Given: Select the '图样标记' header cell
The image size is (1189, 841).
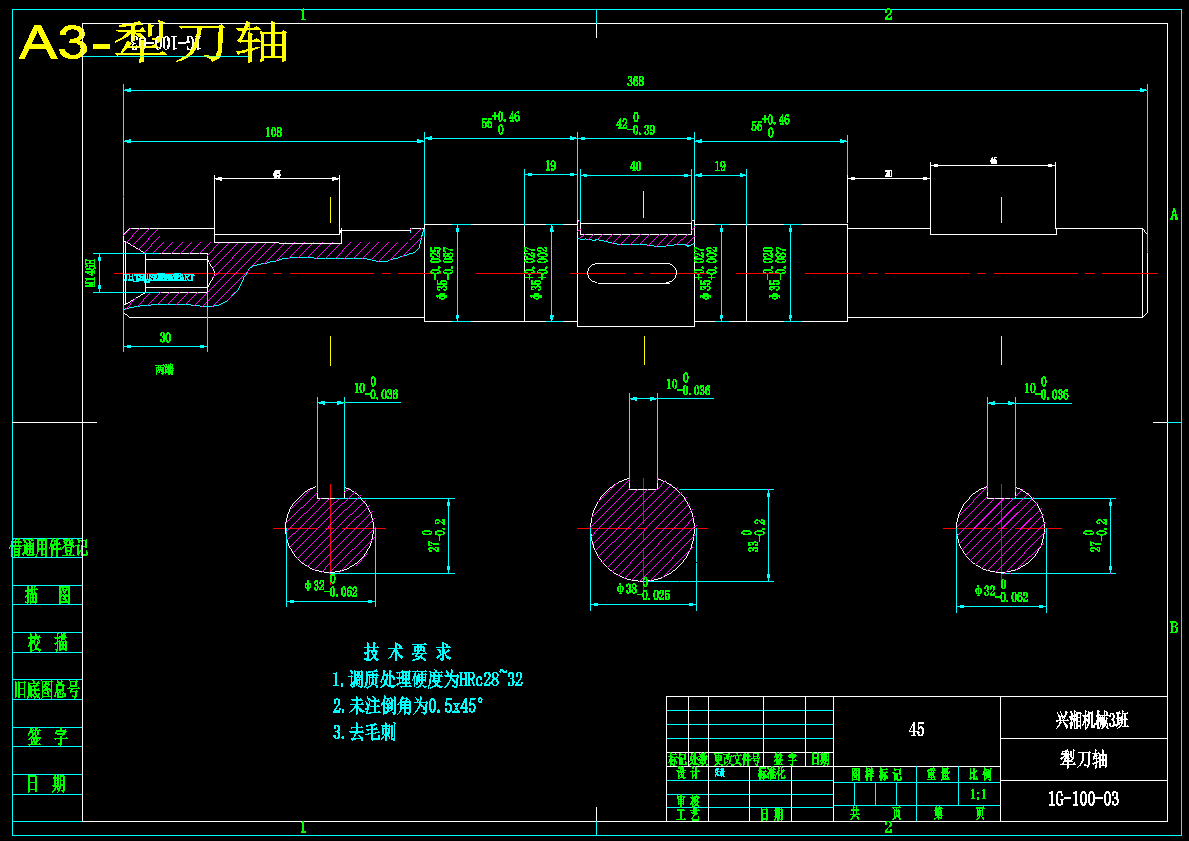Looking at the screenshot, I should tap(876, 774).
